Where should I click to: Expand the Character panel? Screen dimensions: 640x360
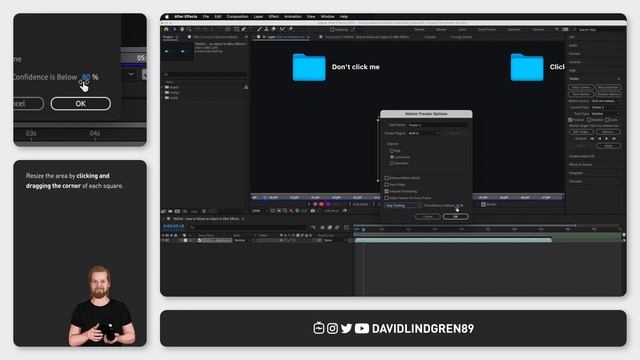tap(576, 181)
